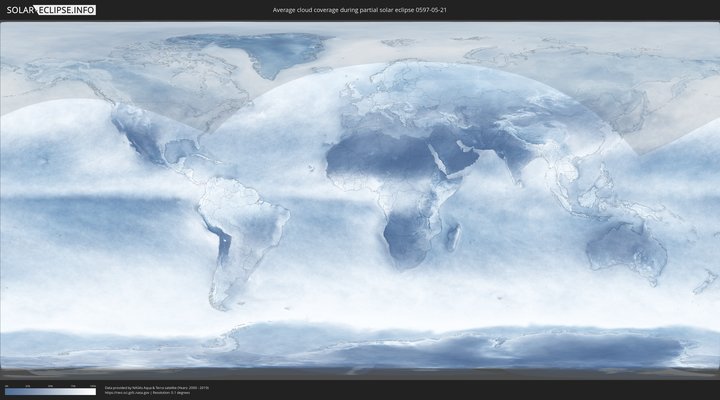720x400 pixels.
Task: Click the 100% label on the legend
Action: point(93,386)
